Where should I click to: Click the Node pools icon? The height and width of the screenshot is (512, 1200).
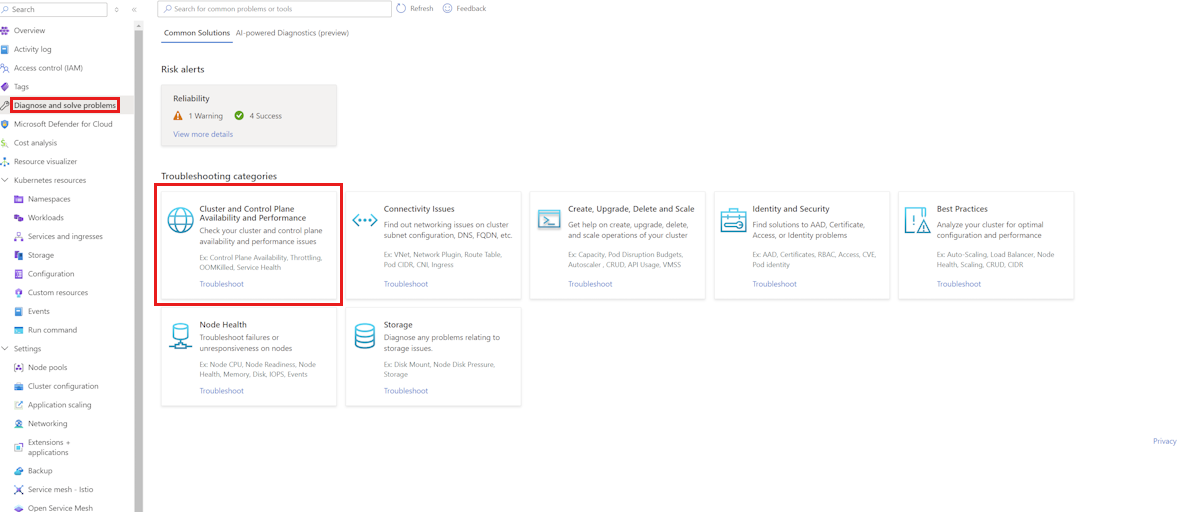tap(19, 368)
